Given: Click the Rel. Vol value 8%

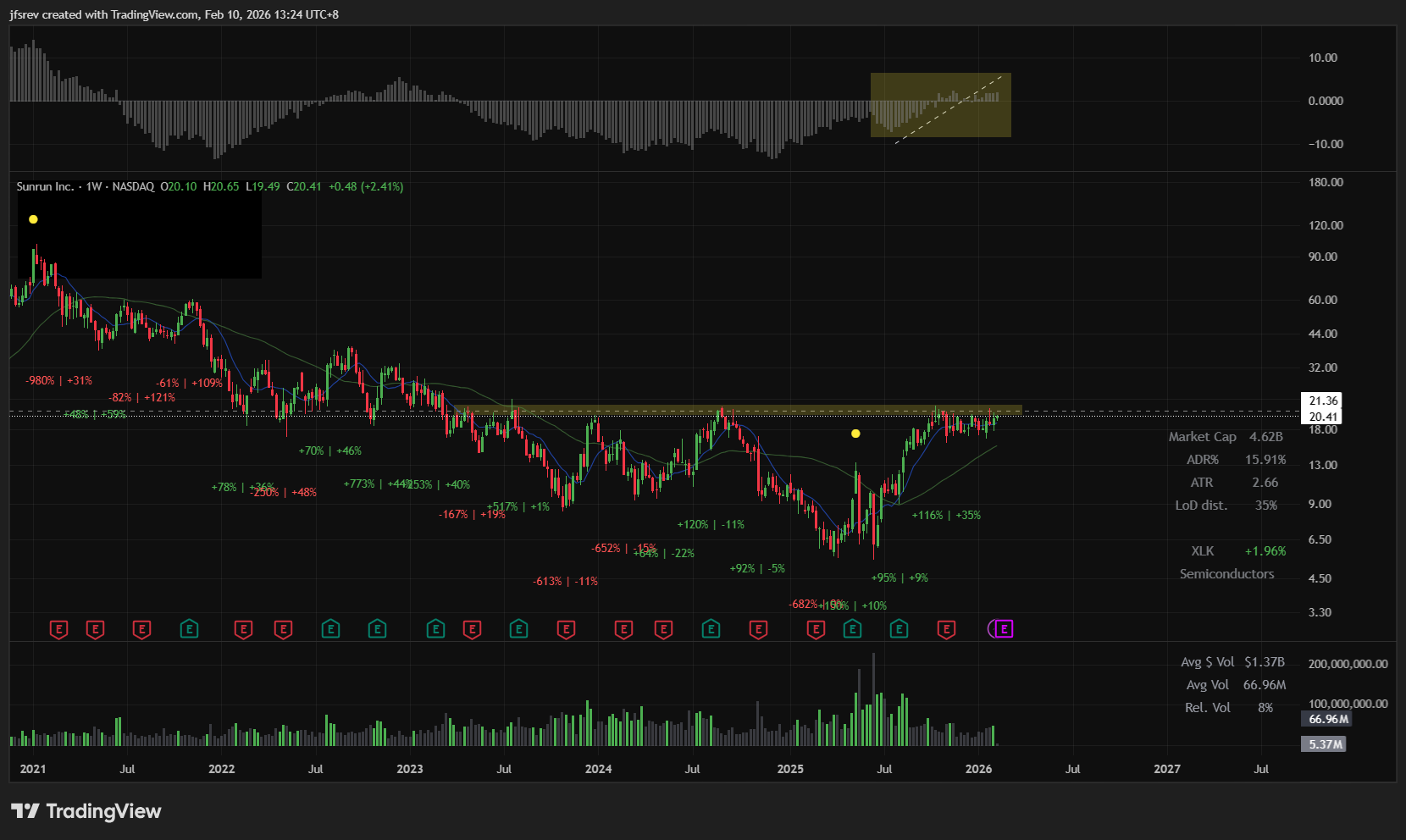Looking at the screenshot, I should point(1265,708).
